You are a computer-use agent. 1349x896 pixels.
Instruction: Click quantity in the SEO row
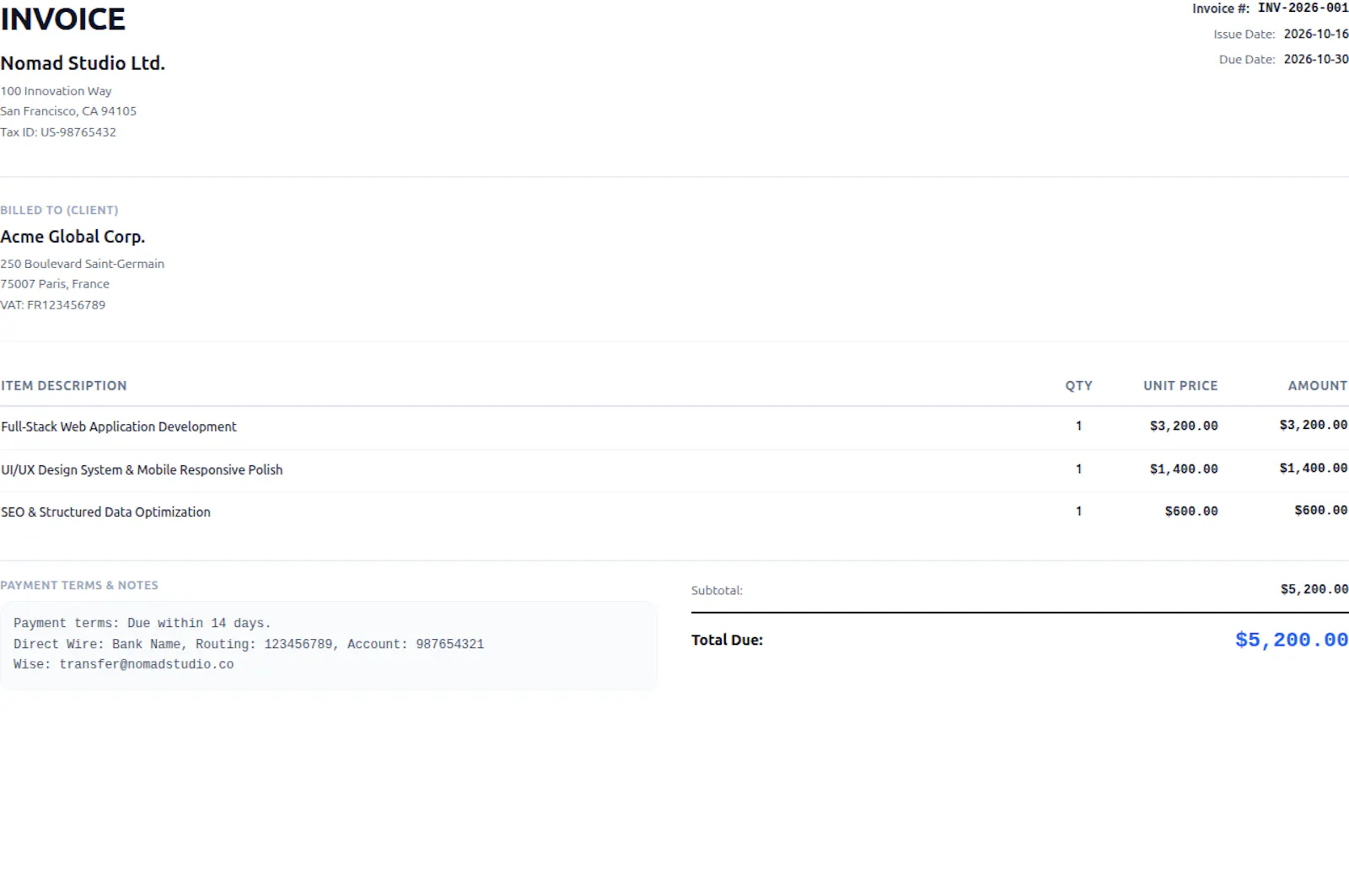click(x=1078, y=511)
